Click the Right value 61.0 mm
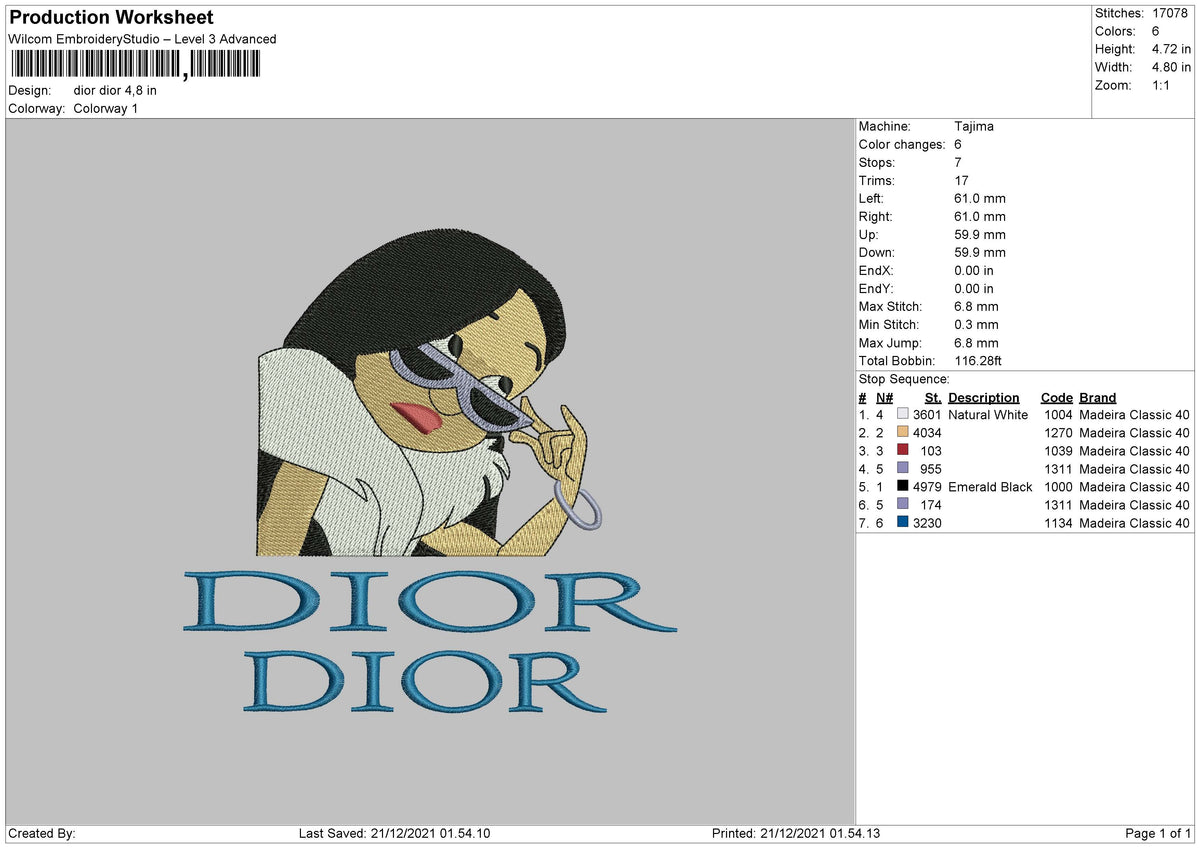Image resolution: width=1200 pixels, height=848 pixels. 980,217
